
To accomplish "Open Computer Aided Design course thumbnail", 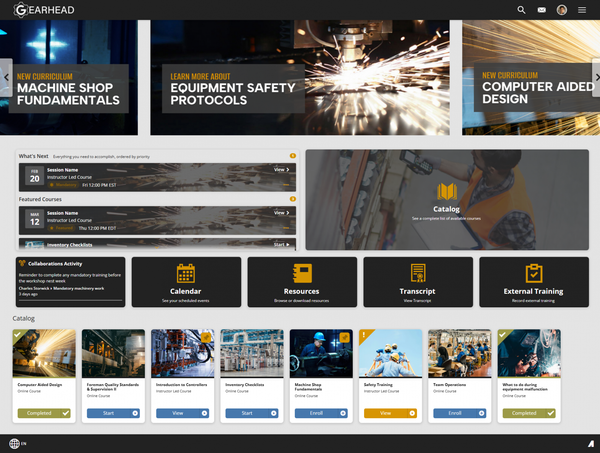I will pos(44,354).
